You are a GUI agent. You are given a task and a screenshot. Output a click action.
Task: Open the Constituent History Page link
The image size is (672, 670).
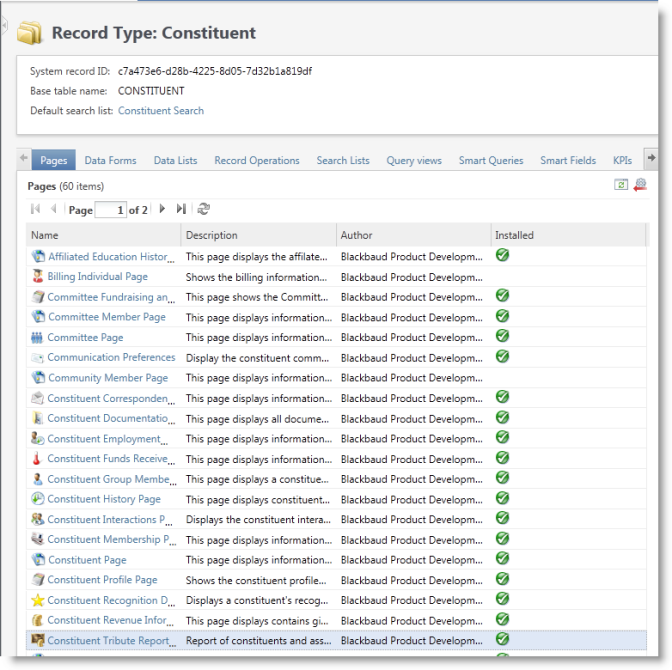(x=104, y=499)
